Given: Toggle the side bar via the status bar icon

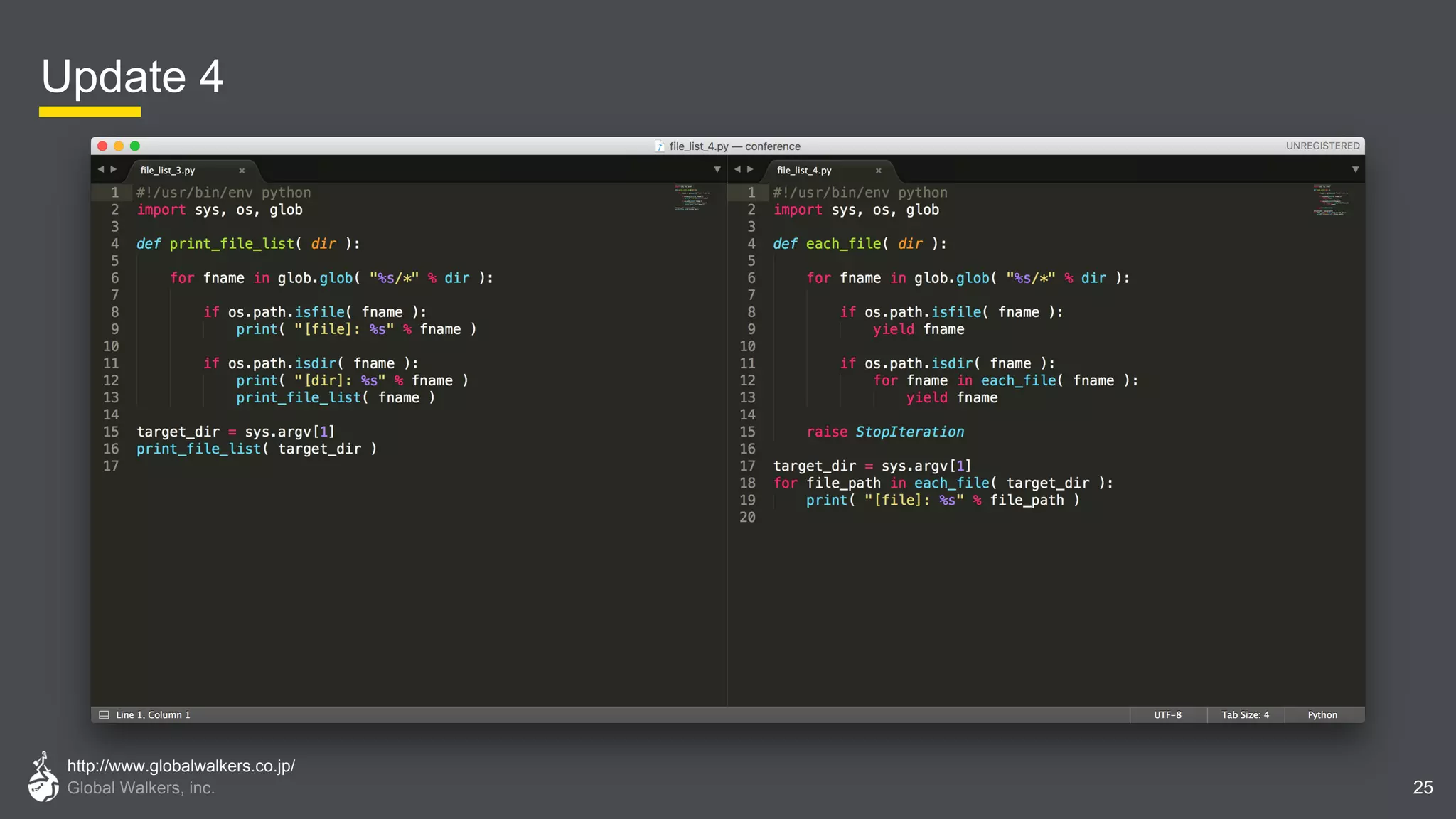Looking at the screenshot, I should click(x=104, y=715).
